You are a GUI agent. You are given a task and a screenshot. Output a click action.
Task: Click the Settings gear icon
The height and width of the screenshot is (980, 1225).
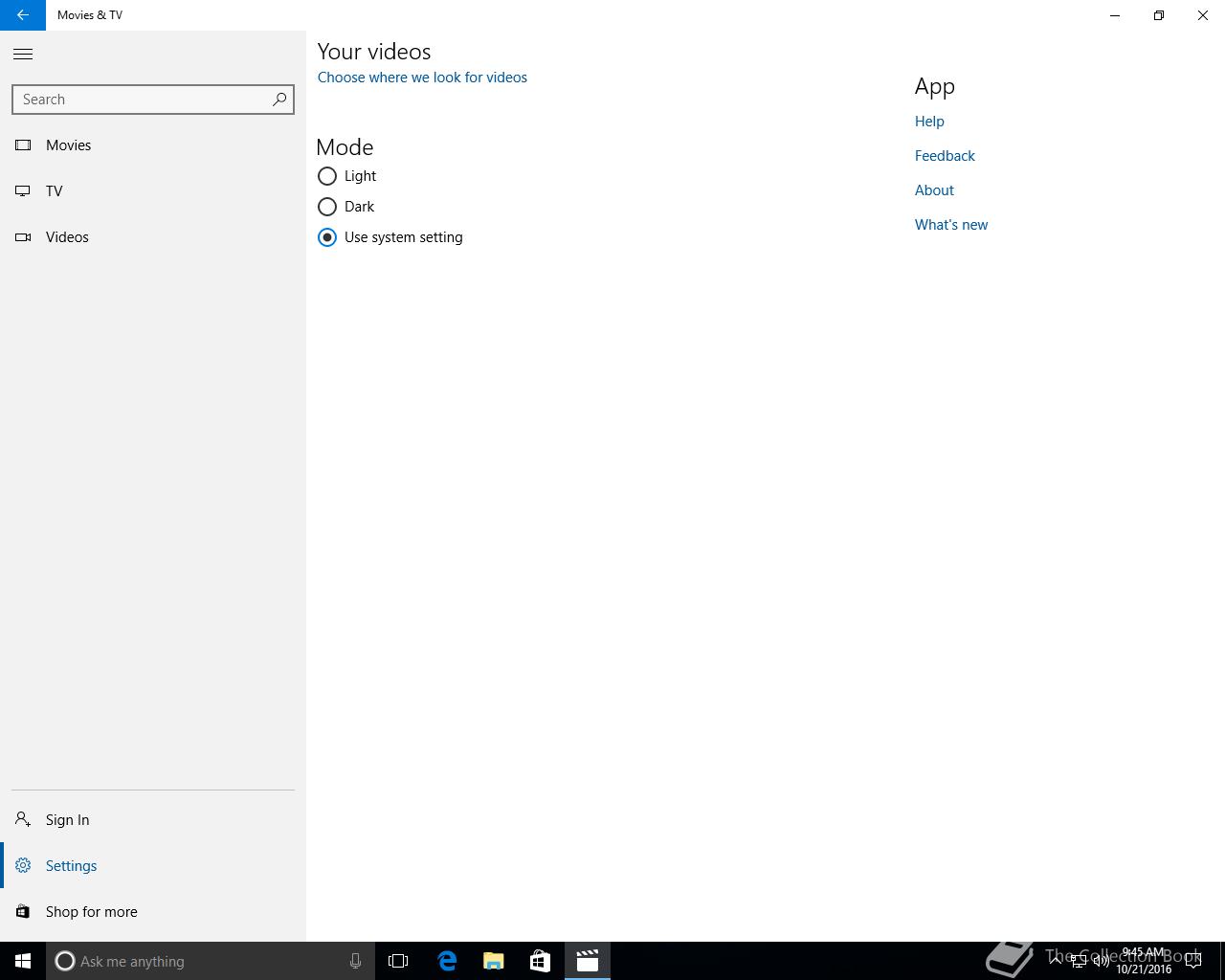(x=23, y=866)
